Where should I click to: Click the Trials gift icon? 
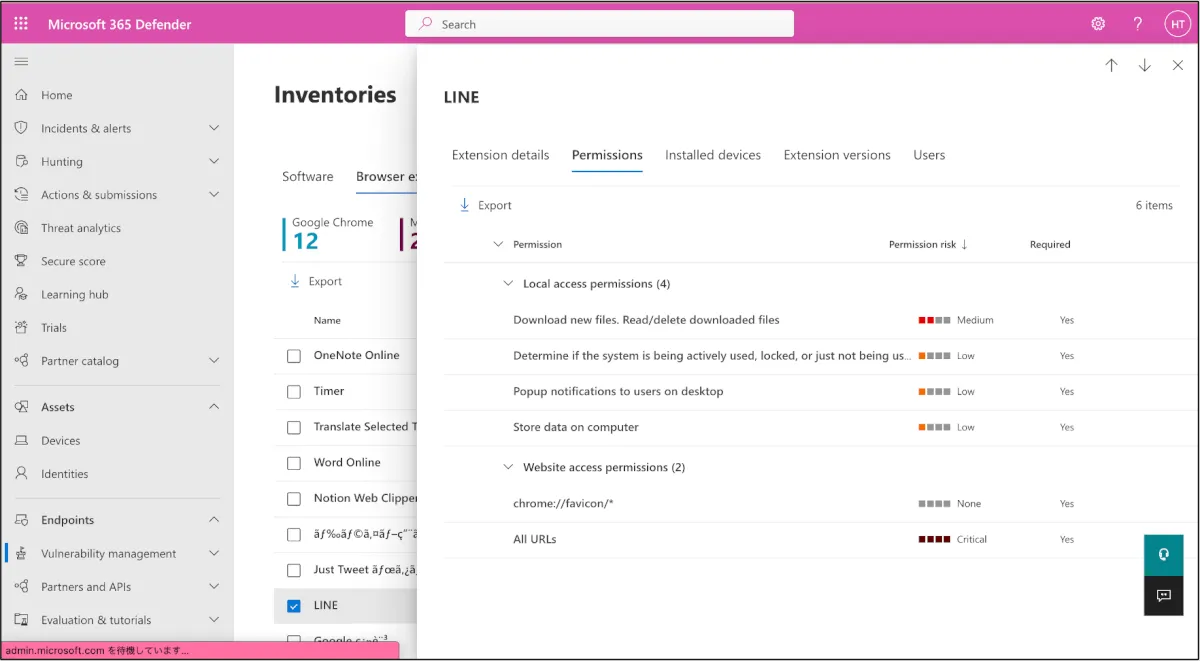(21, 327)
